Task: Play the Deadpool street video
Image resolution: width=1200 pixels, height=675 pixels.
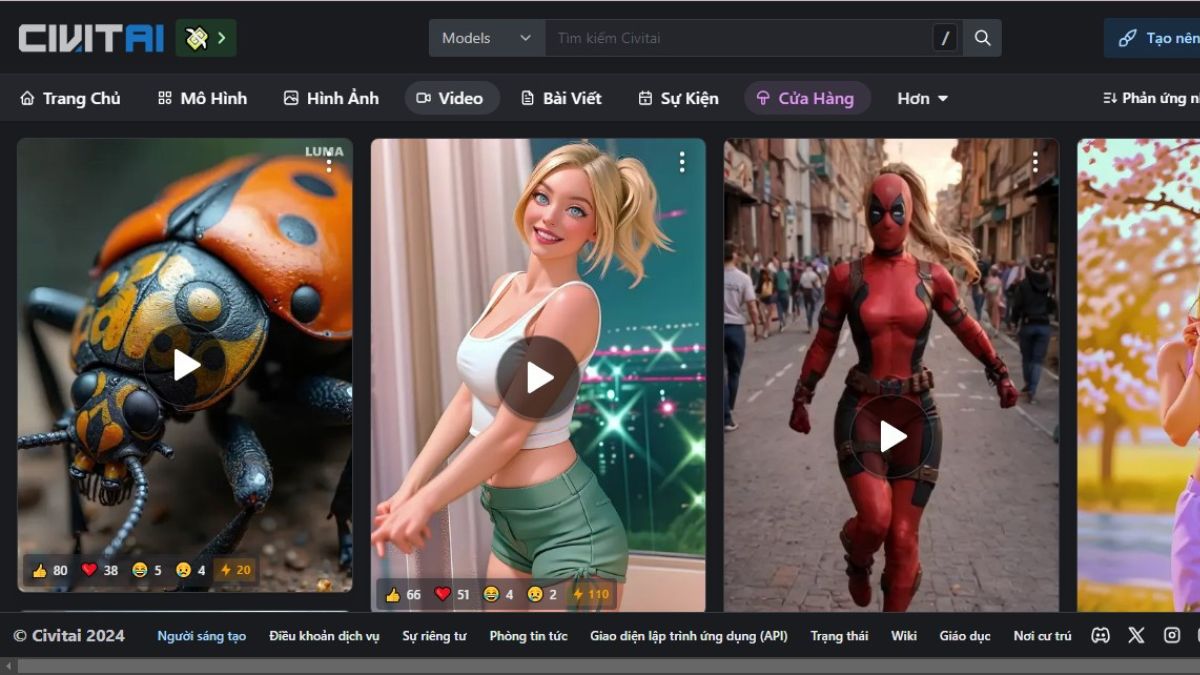Action: (x=892, y=436)
